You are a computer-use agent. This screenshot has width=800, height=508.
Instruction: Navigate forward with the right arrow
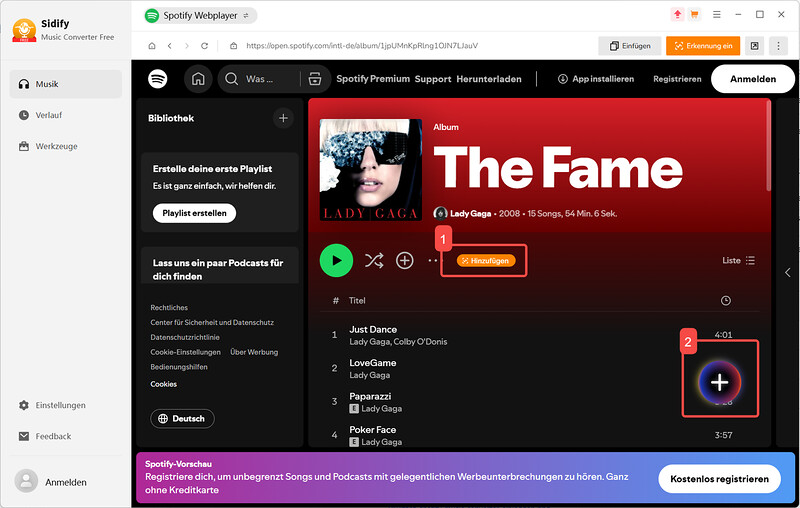187,46
